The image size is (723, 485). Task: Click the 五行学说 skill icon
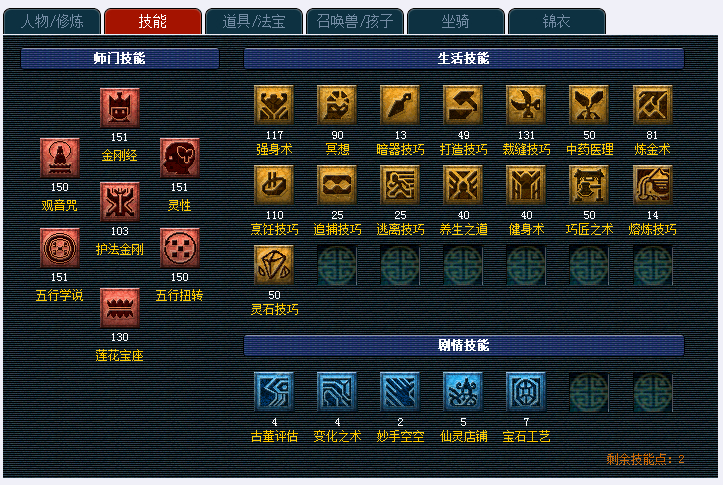click(x=59, y=248)
